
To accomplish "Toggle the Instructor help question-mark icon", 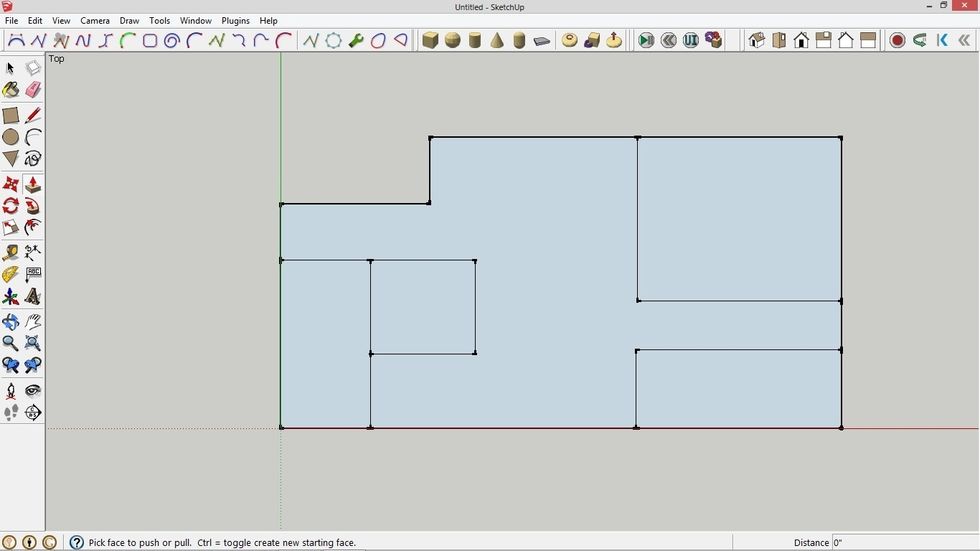I will (x=76, y=542).
